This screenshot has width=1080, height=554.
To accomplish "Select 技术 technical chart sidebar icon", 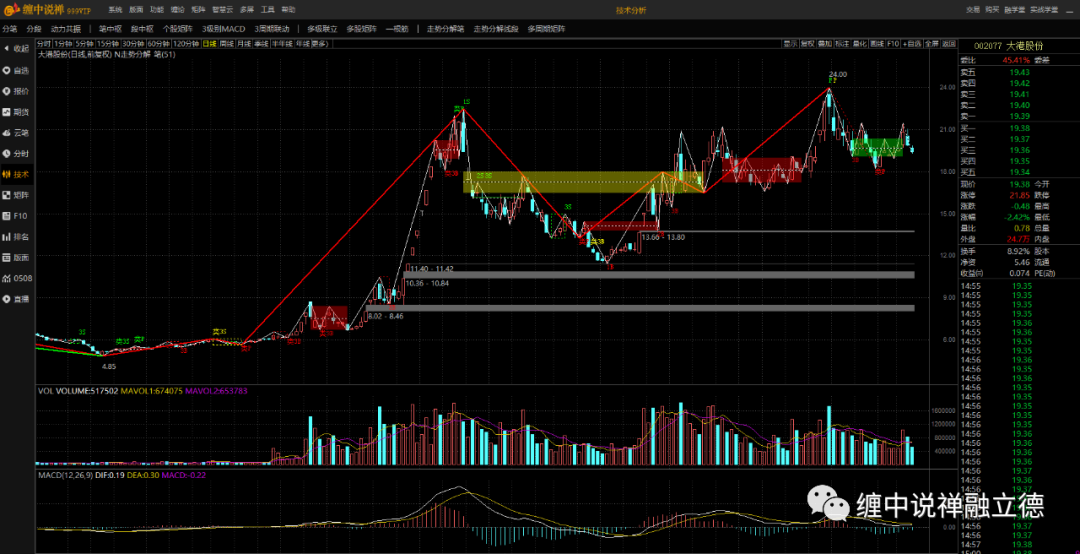I will [17, 174].
